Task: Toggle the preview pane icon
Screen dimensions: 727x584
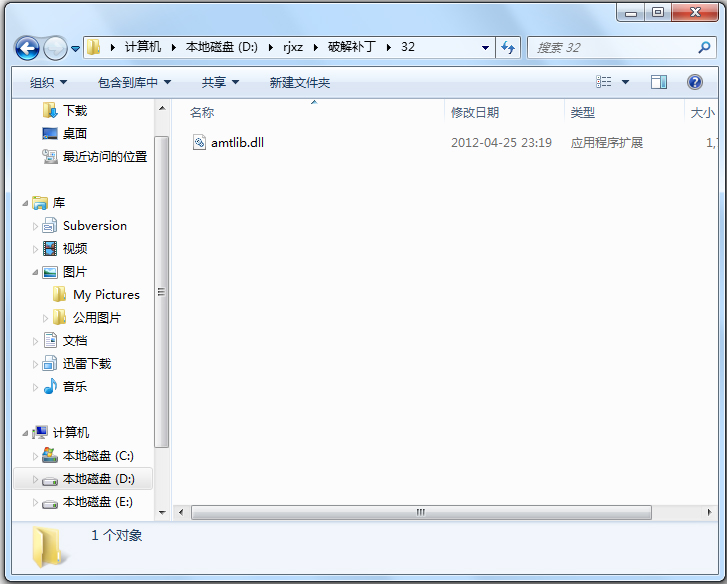Action: (x=658, y=82)
